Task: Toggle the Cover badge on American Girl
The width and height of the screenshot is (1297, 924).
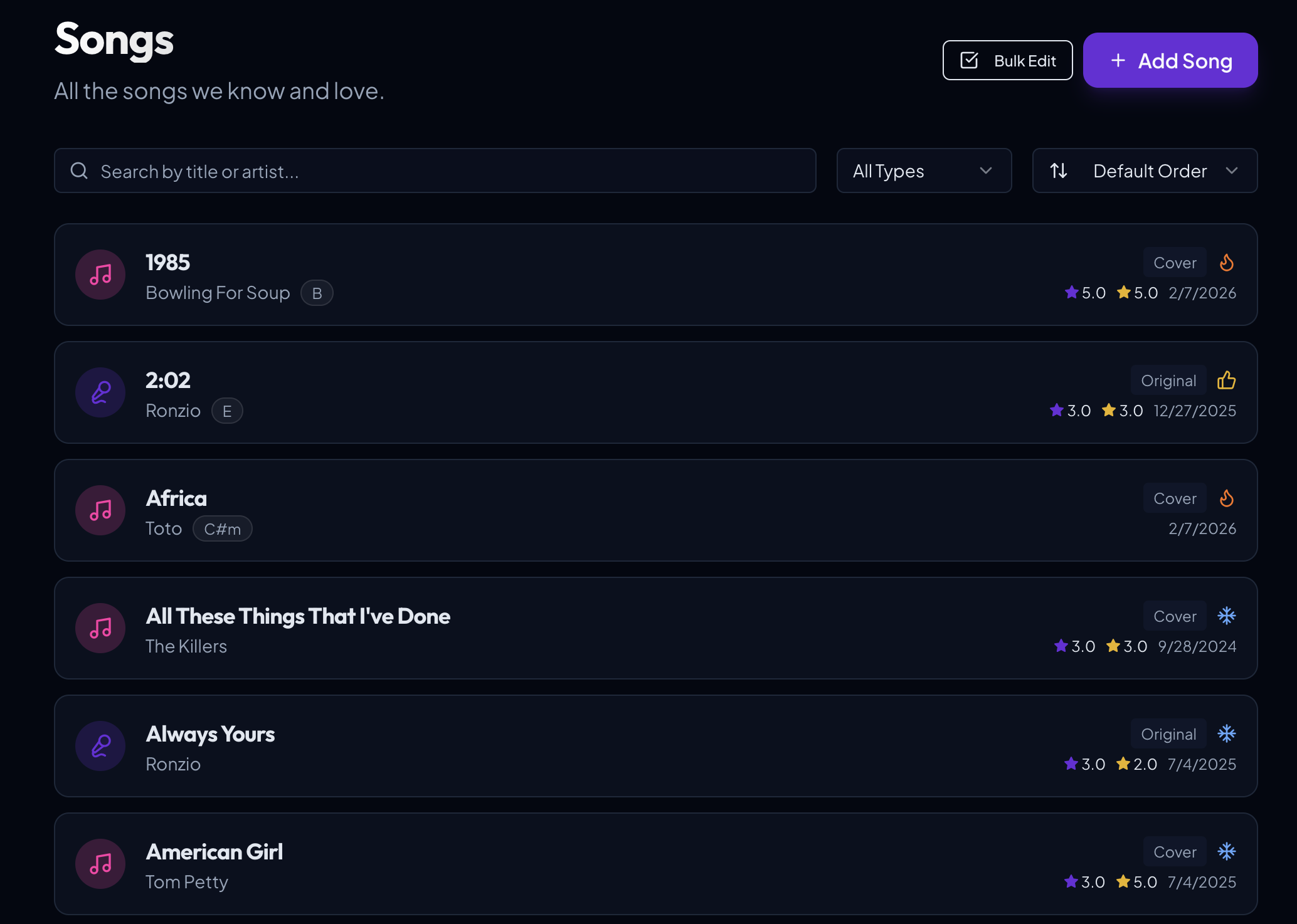Action: coord(1174,851)
